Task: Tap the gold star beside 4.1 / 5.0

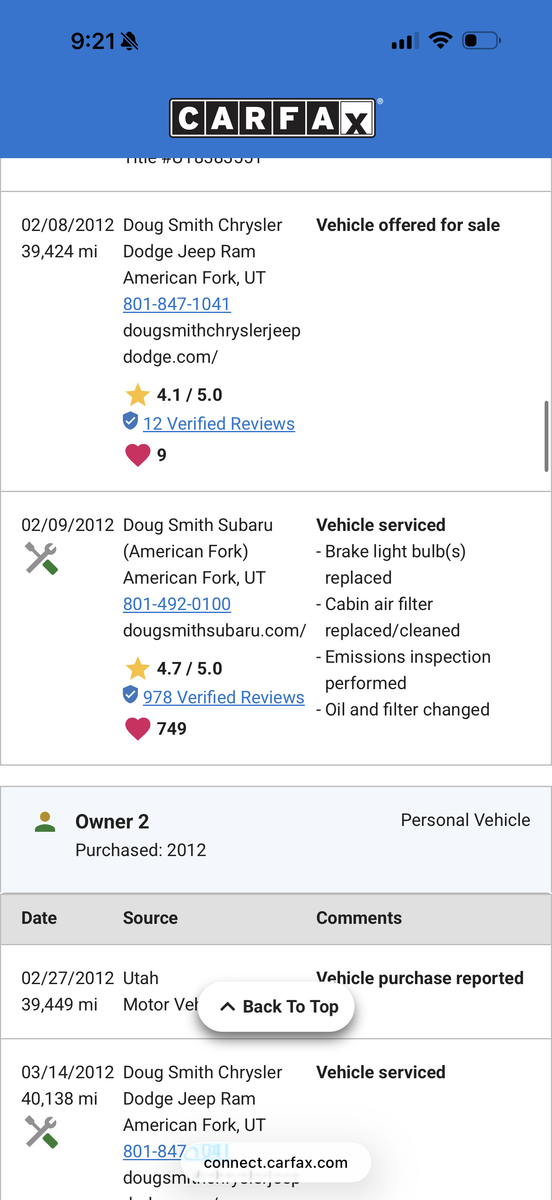Action: click(x=137, y=394)
